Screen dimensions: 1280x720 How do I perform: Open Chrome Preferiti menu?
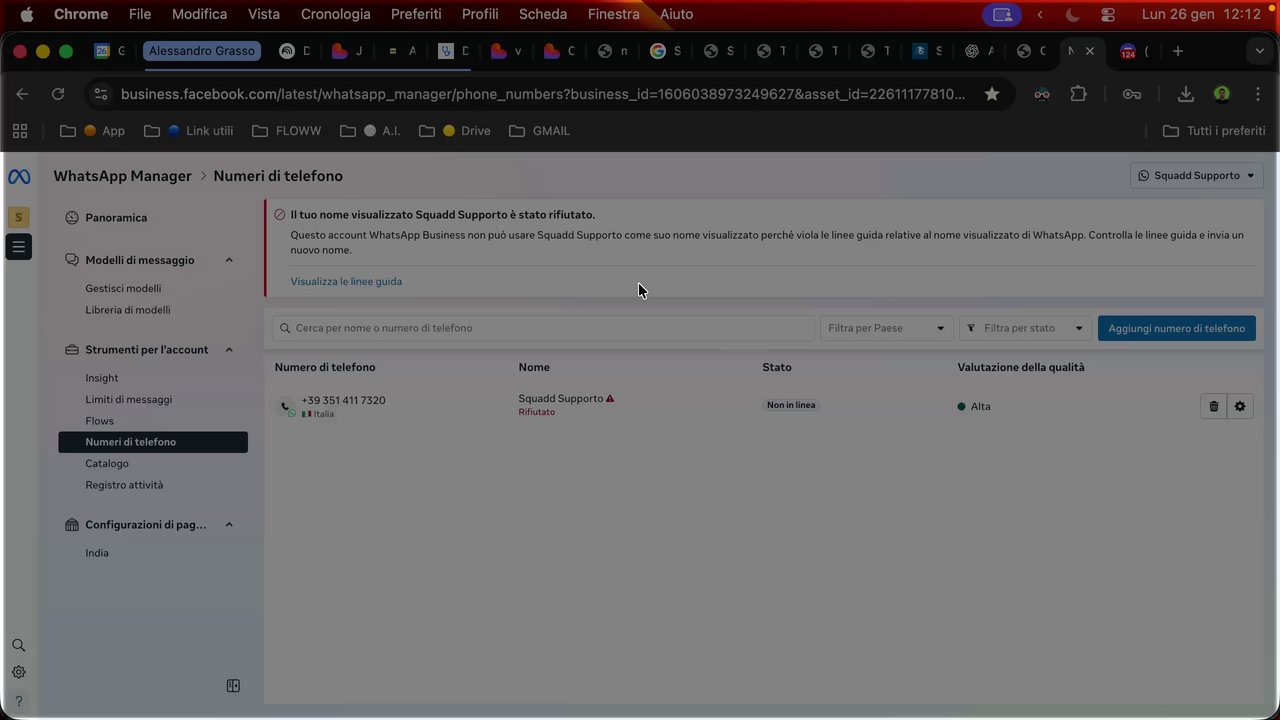[416, 14]
